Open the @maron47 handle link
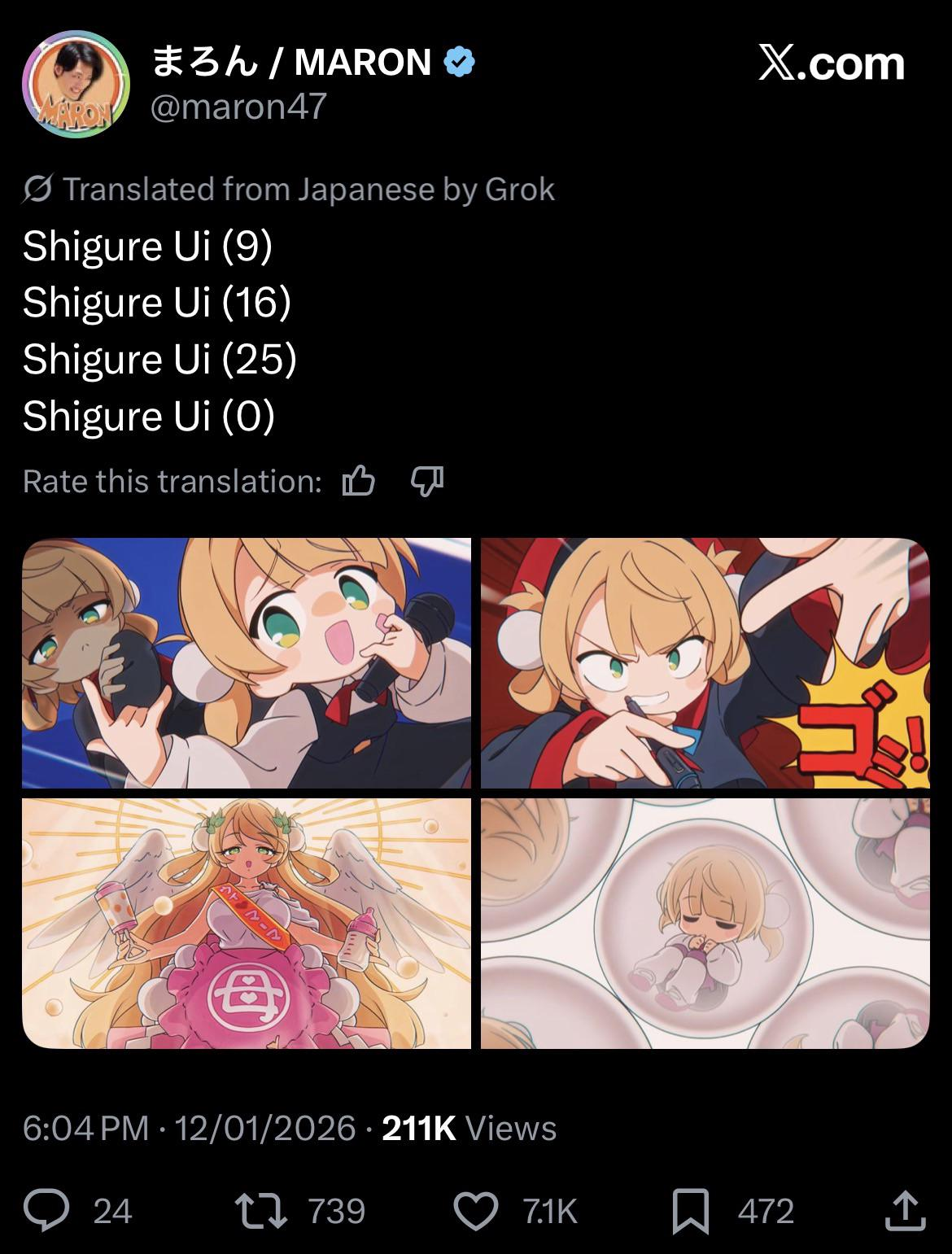Viewport: 952px width, 1254px height. [238, 106]
